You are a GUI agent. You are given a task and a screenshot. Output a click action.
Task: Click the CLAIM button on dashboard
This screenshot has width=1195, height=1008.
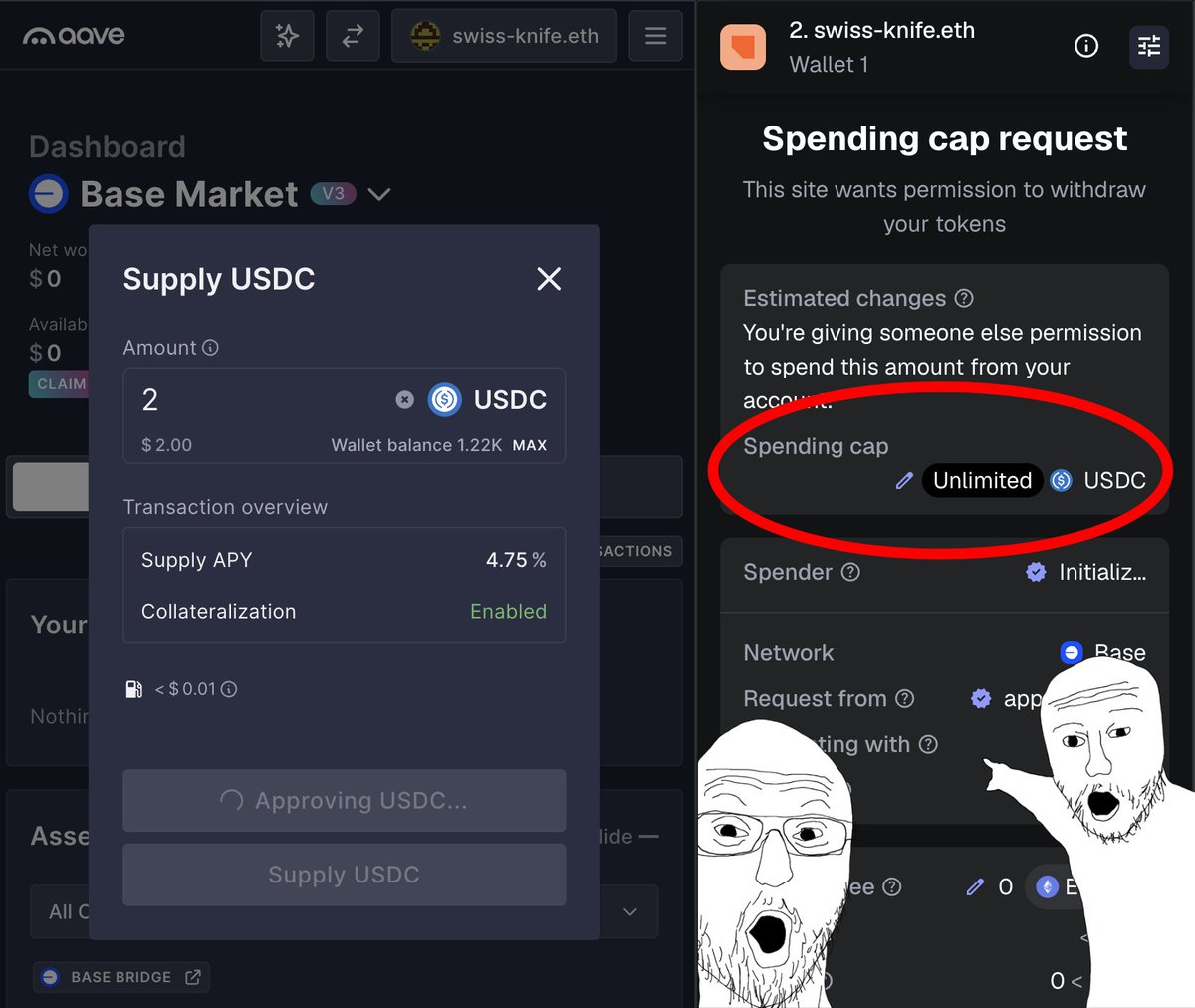tap(61, 384)
